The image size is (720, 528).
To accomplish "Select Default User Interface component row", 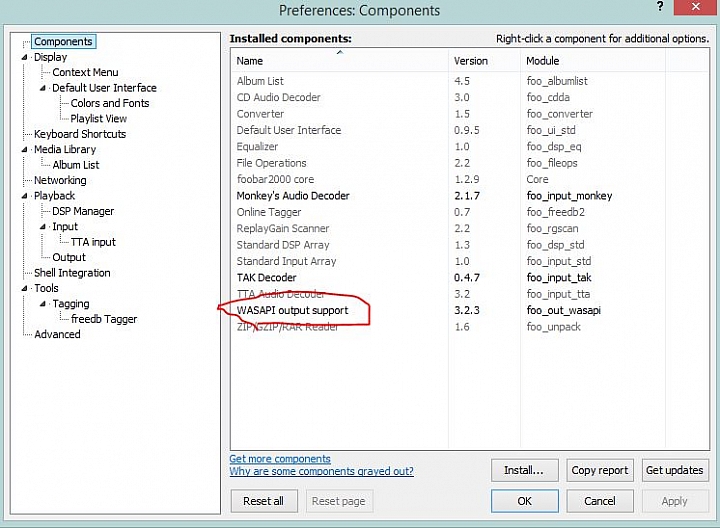I will [x=469, y=130].
